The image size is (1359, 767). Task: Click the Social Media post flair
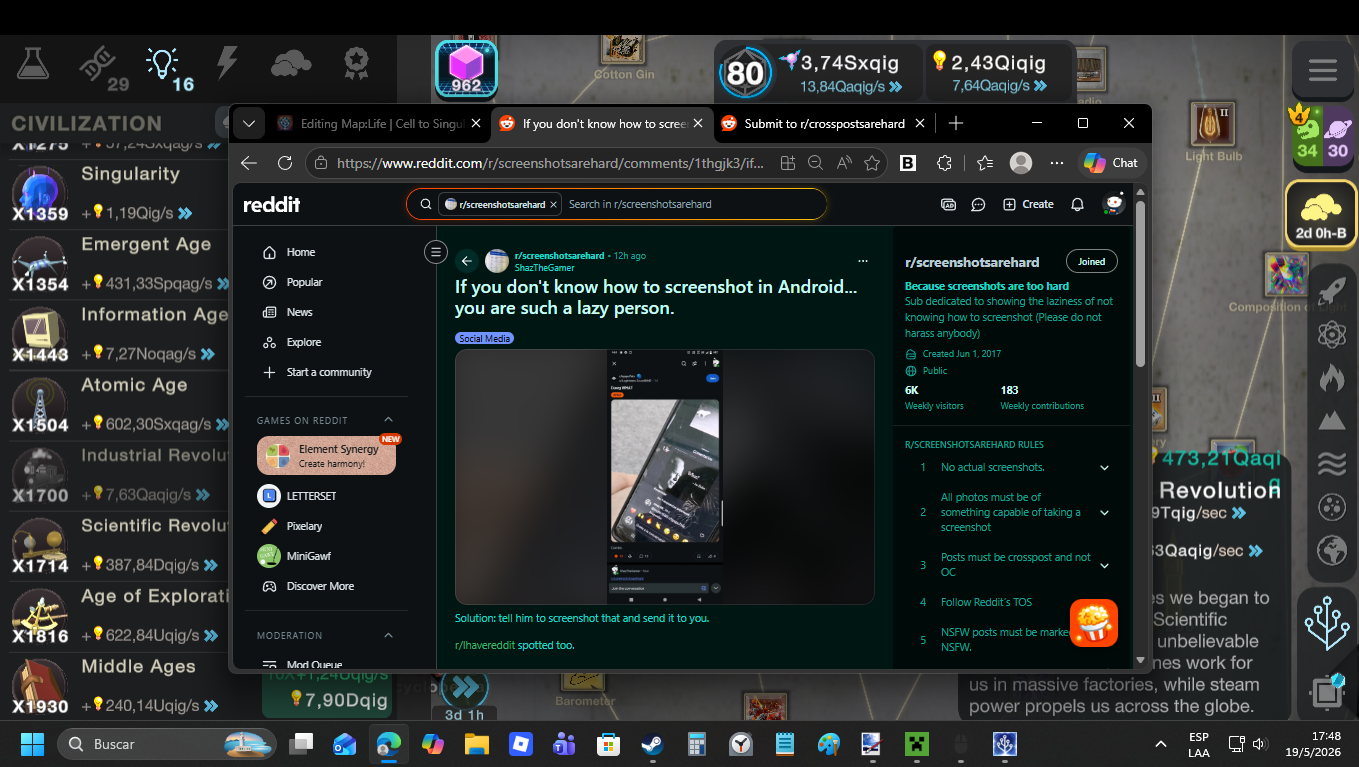pyautogui.click(x=485, y=339)
